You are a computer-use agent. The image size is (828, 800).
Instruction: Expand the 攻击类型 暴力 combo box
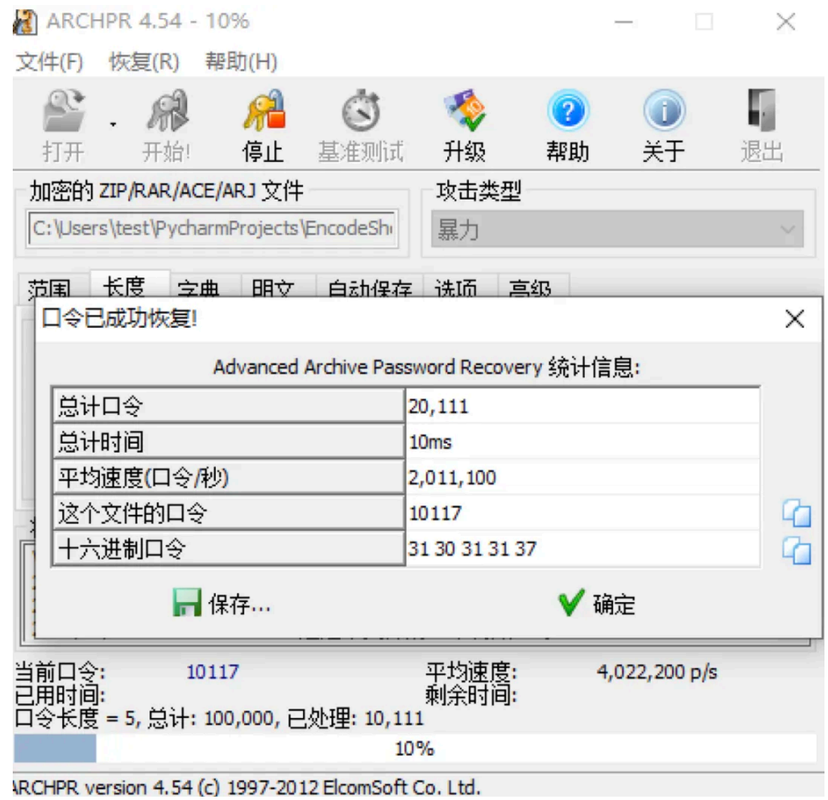(617, 229)
